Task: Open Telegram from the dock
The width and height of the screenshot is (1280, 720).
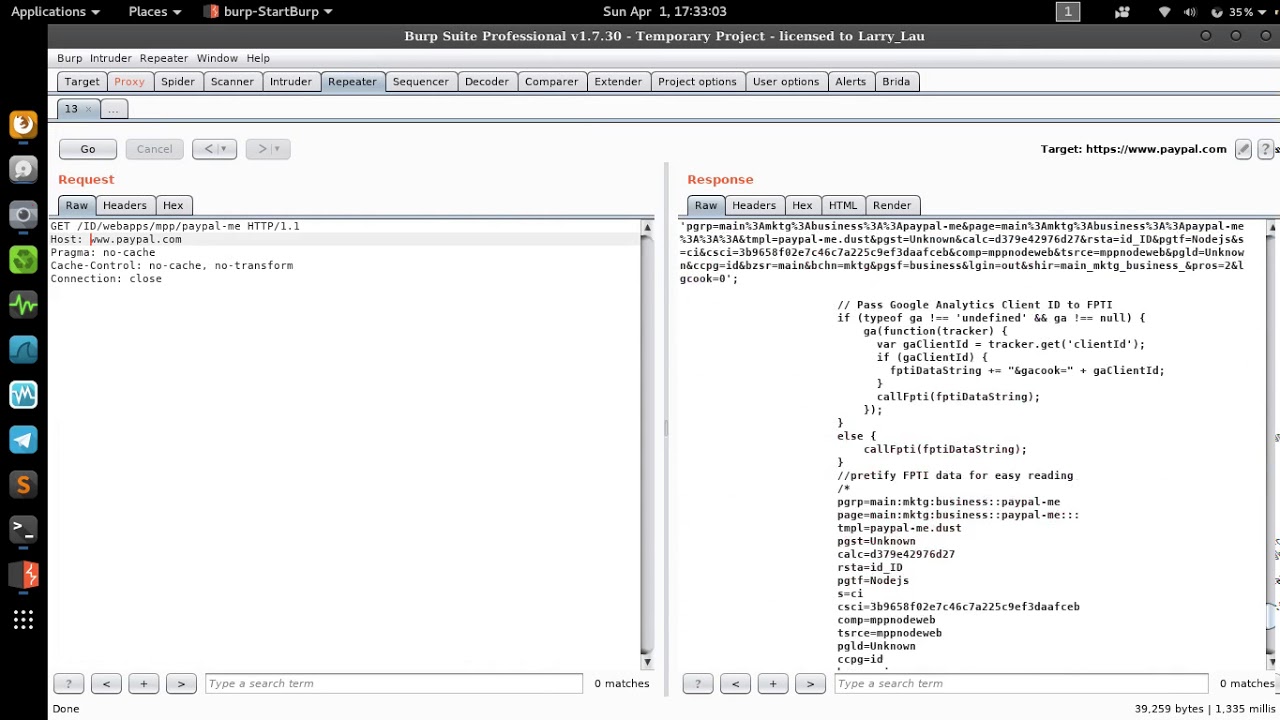Action: pyautogui.click(x=23, y=439)
